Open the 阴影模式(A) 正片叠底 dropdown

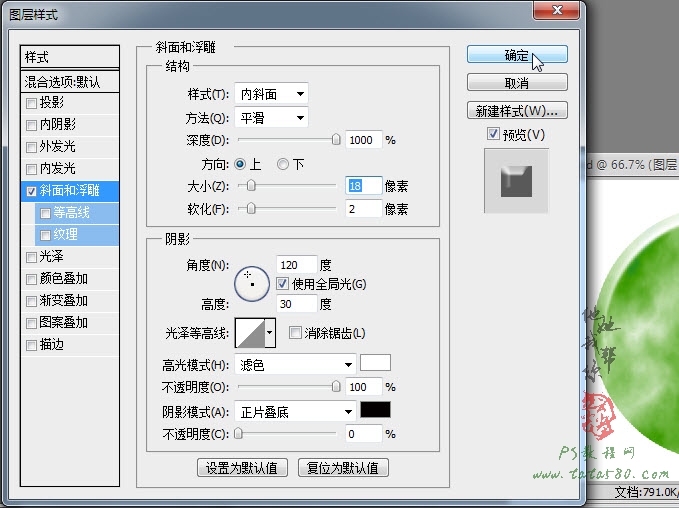coord(295,412)
